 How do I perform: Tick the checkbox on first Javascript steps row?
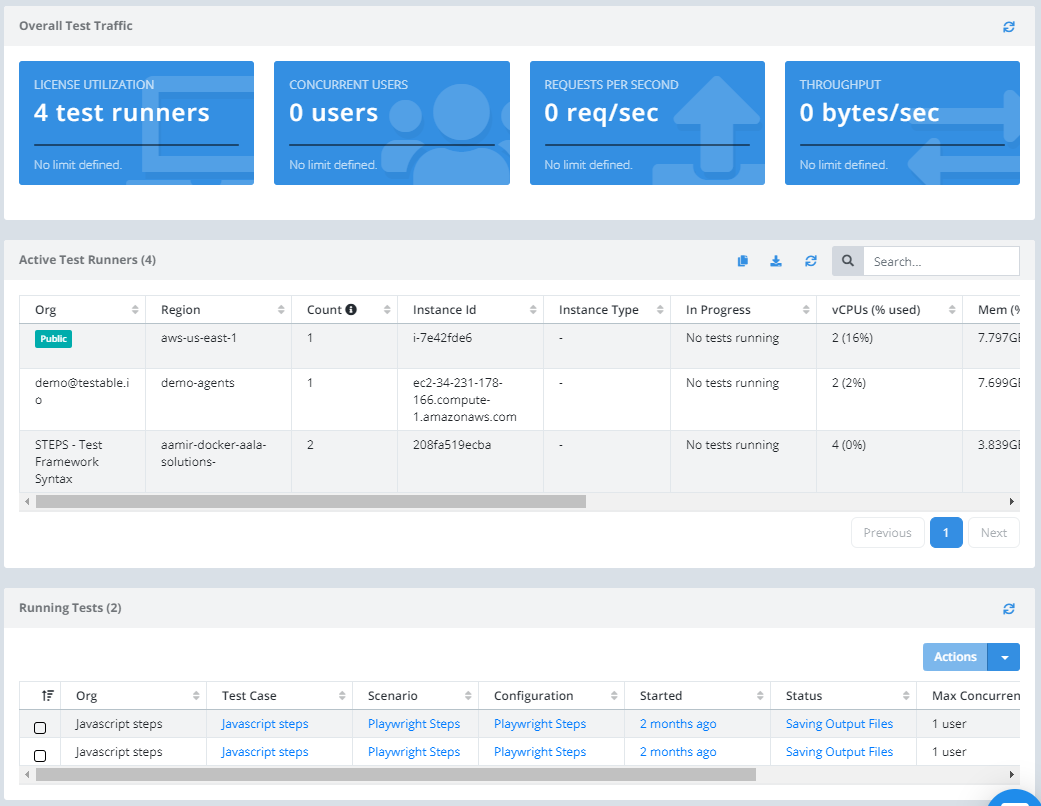pyautogui.click(x=40, y=728)
